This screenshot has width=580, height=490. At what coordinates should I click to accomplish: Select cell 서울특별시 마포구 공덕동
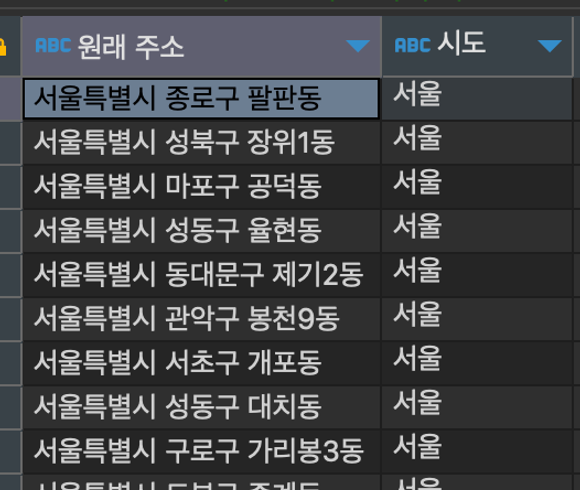point(202,187)
